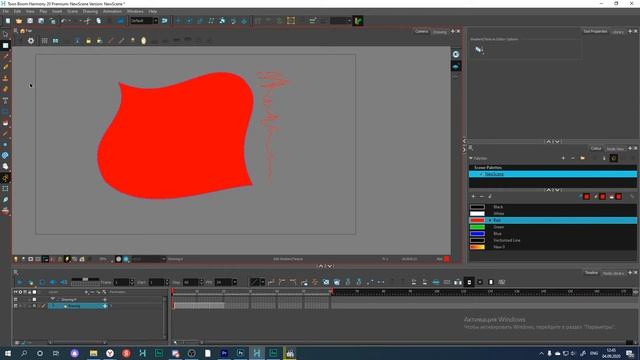Click the green render icon in top toolbar
Image resolution: width=640 pixels, height=360 pixels.
point(358,21)
